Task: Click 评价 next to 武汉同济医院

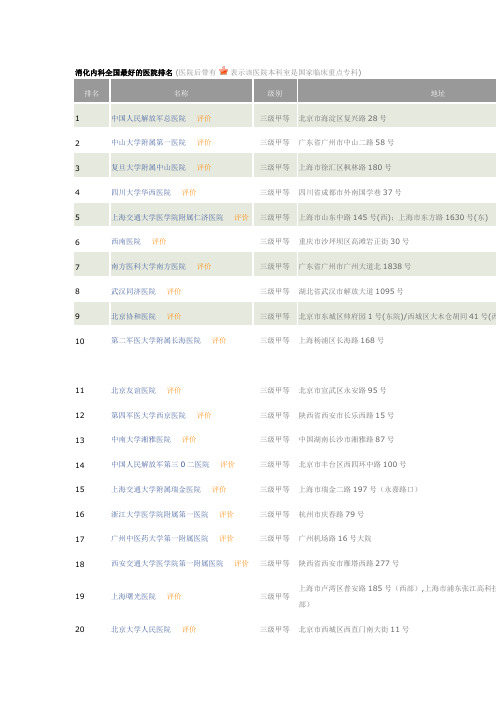Action: pos(174,291)
